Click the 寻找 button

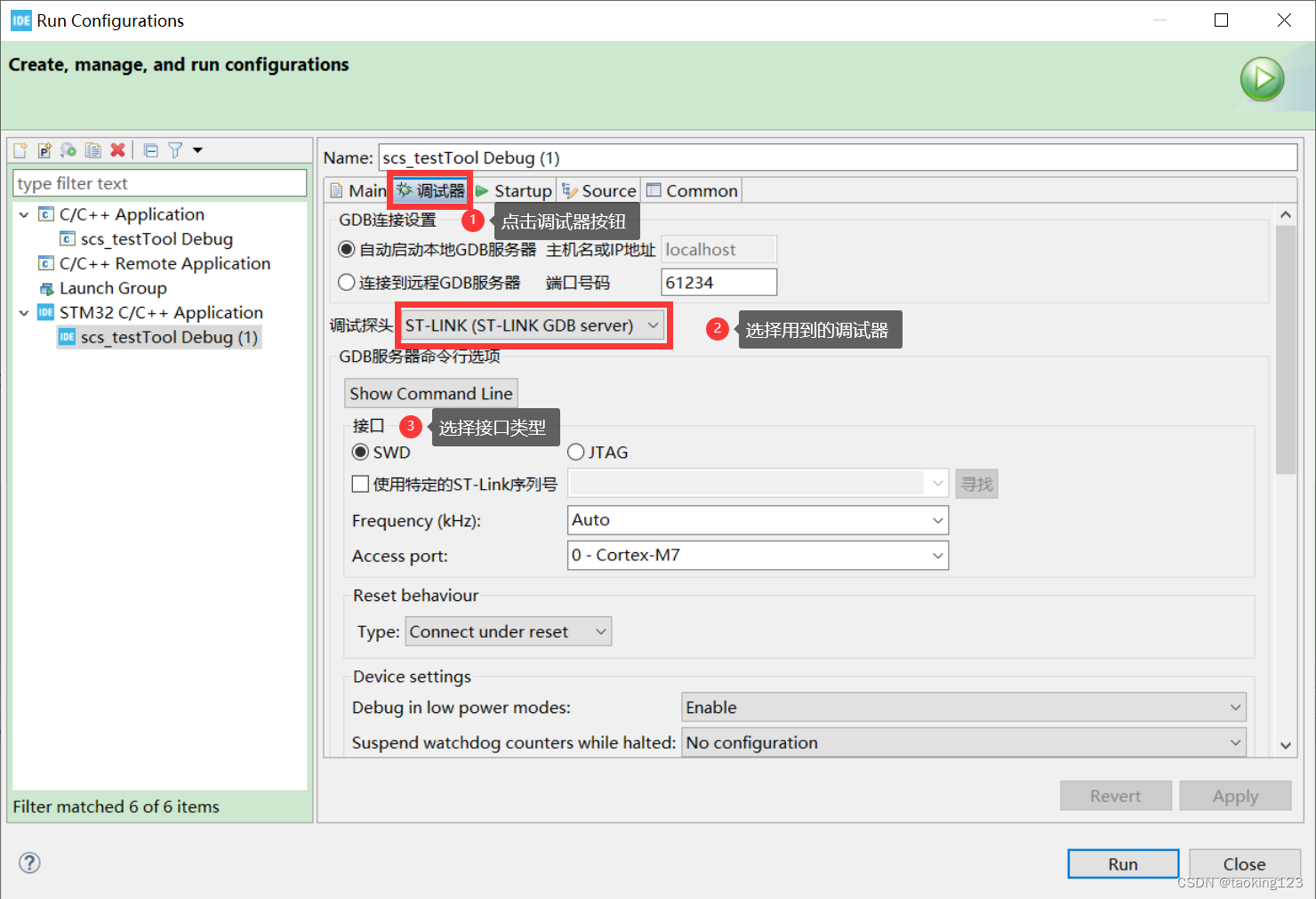click(977, 484)
